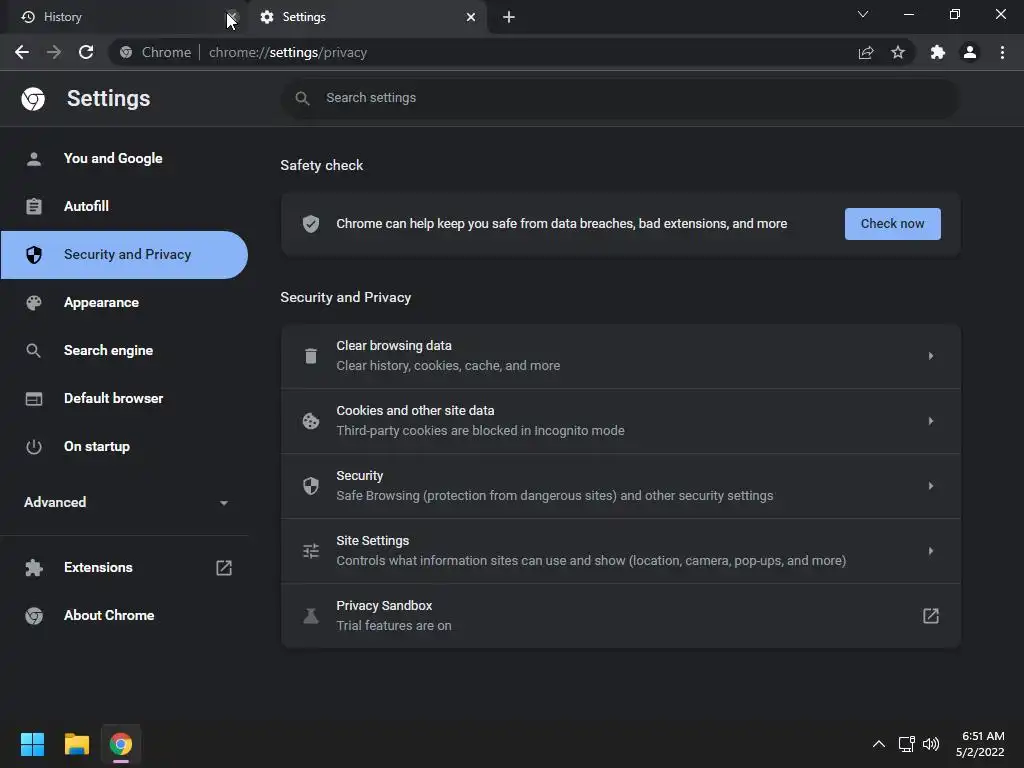
Task: Go back using the browser back arrow
Action: pyautogui.click(x=22, y=52)
